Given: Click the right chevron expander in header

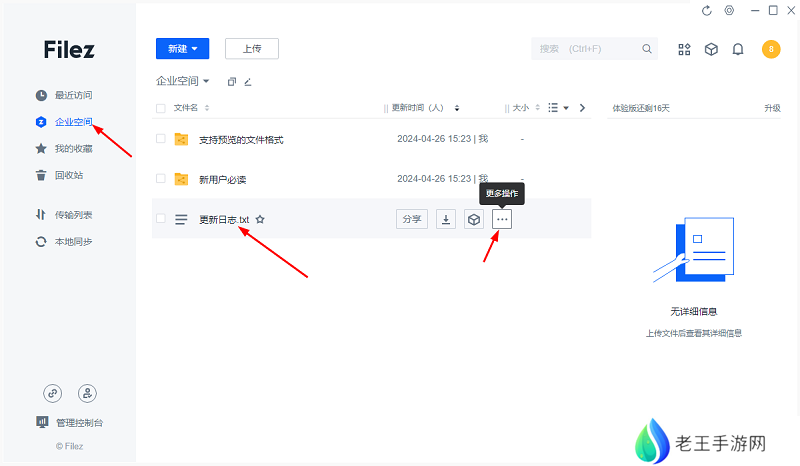Looking at the screenshot, I should [x=582, y=108].
